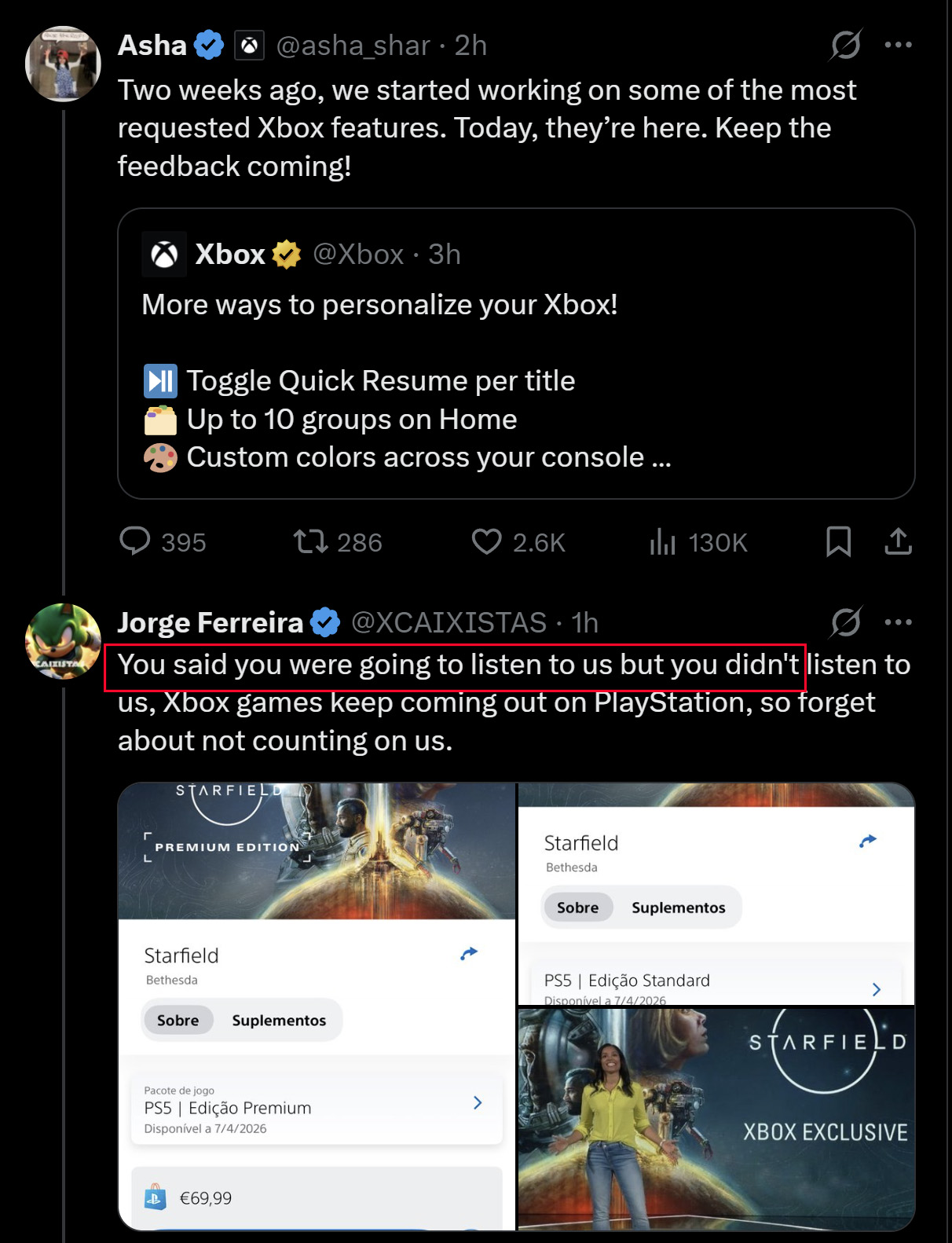Visit the @XCAIXISTAS profile handle

click(449, 623)
